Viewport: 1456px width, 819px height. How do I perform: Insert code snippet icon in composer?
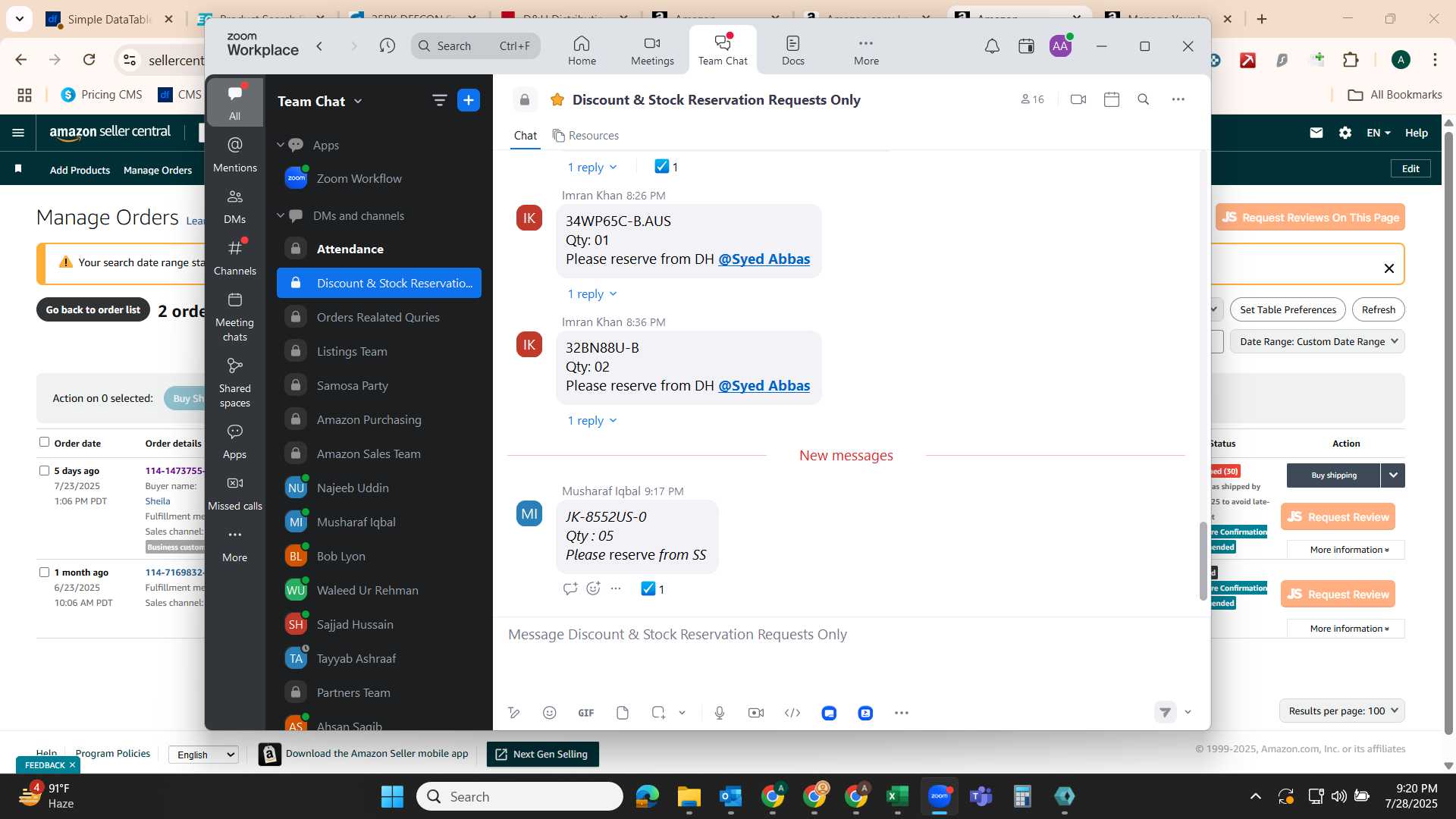(x=792, y=713)
